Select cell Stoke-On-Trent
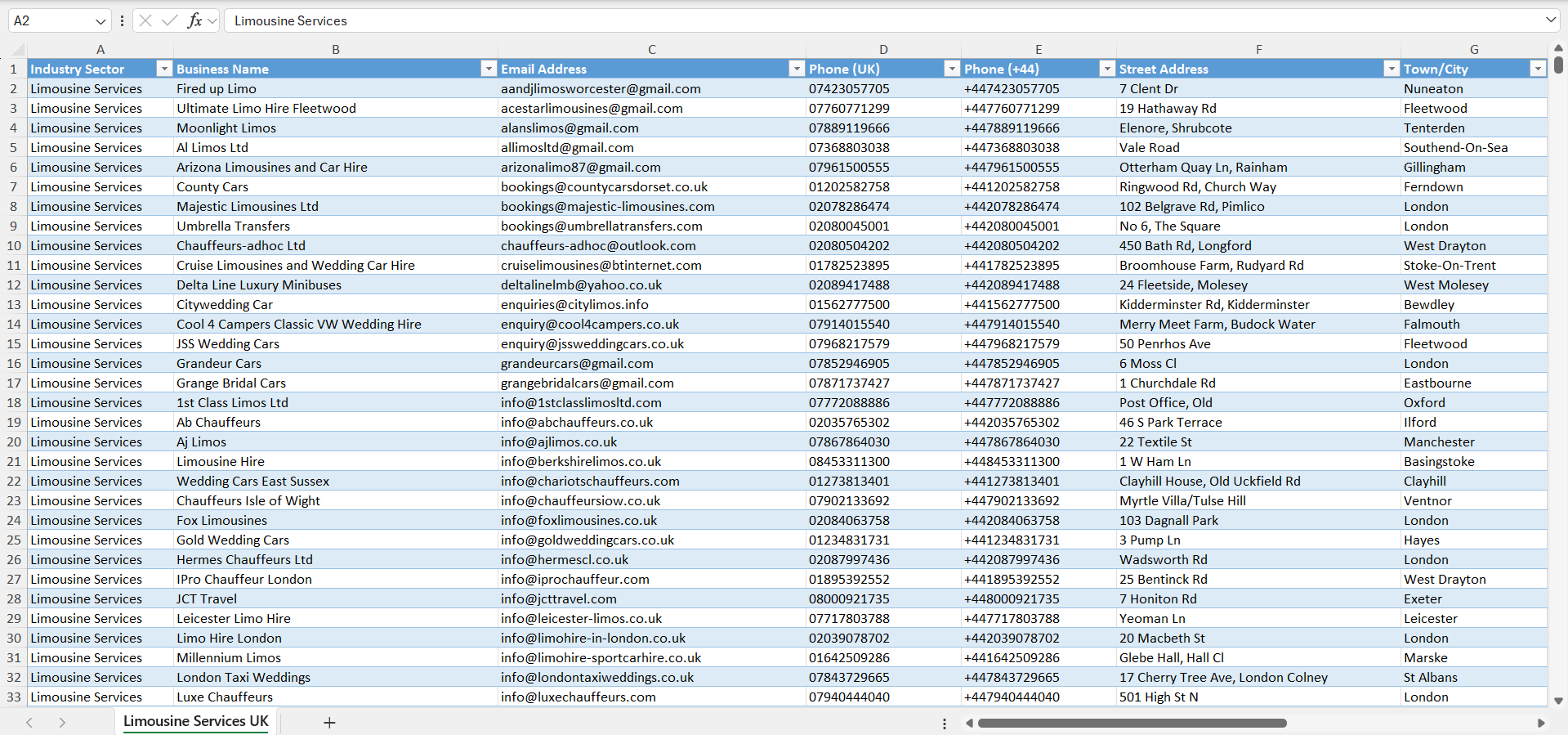This screenshot has height=735, width=1568. point(1474,265)
